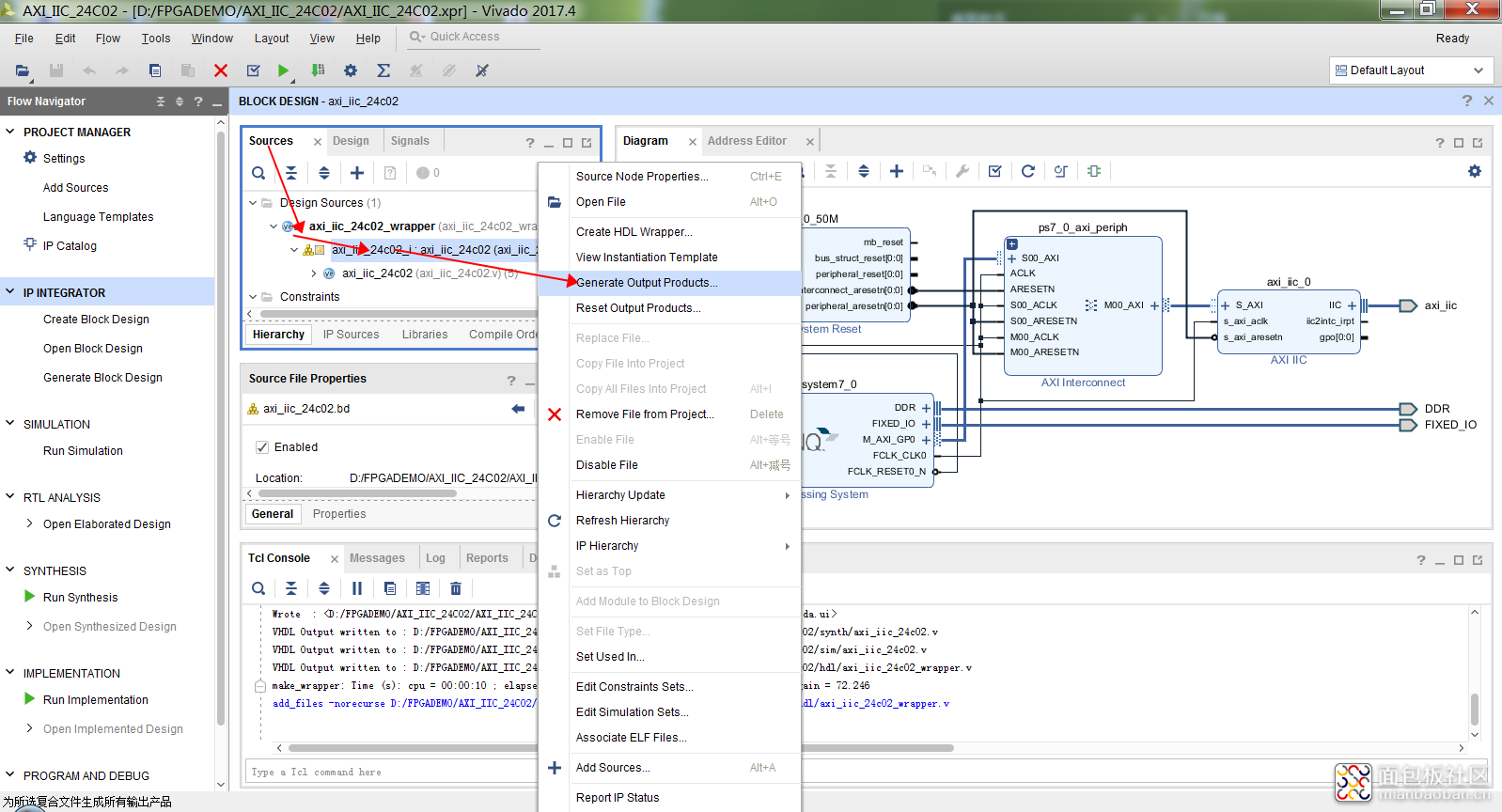Screen dimensions: 1502x812
Task: Switch to Address Editor tab
Action: pyautogui.click(x=747, y=141)
